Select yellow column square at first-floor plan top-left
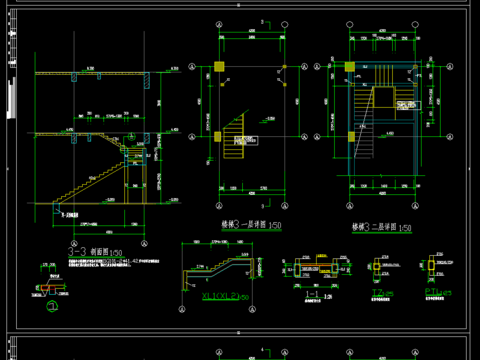Viewport: 480px width, 360px height. tap(219, 66)
